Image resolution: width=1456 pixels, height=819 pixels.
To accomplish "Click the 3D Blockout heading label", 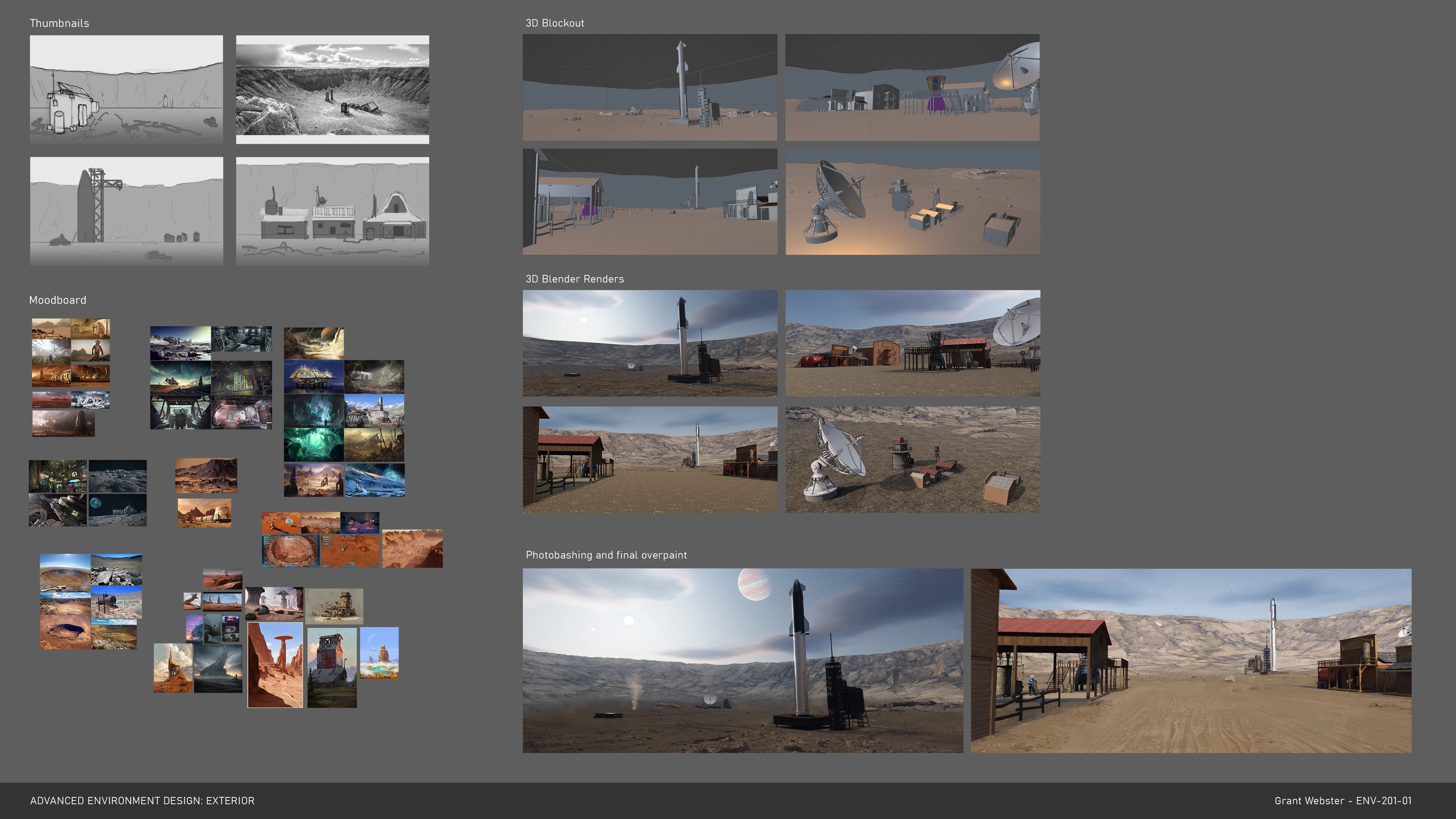I will click(554, 23).
